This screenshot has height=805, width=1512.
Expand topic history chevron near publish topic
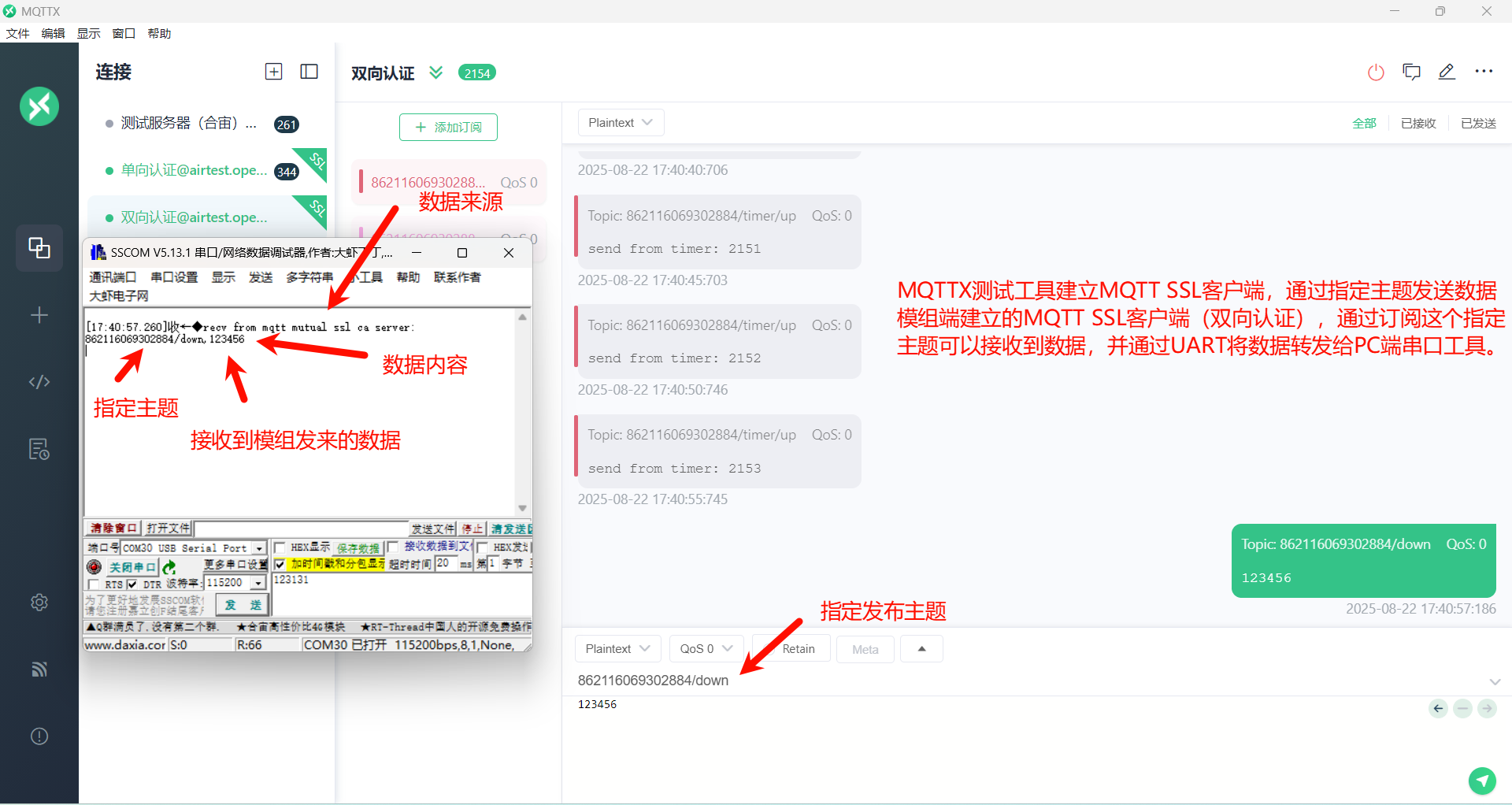(1495, 681)
